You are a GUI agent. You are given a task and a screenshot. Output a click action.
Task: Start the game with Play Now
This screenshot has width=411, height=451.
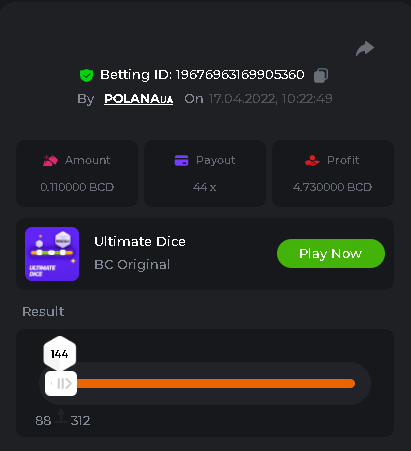click(331, 253)
